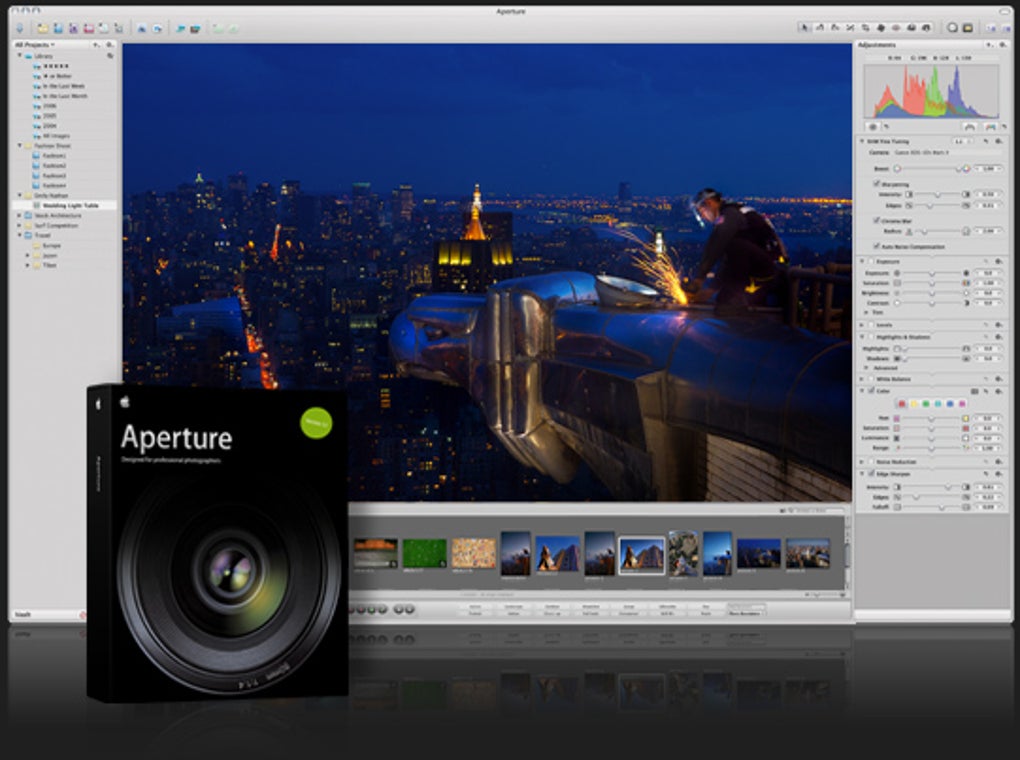Toggle the Sharpening checkbox
The width and height of the screenshot is (1020, 760).
876,184
